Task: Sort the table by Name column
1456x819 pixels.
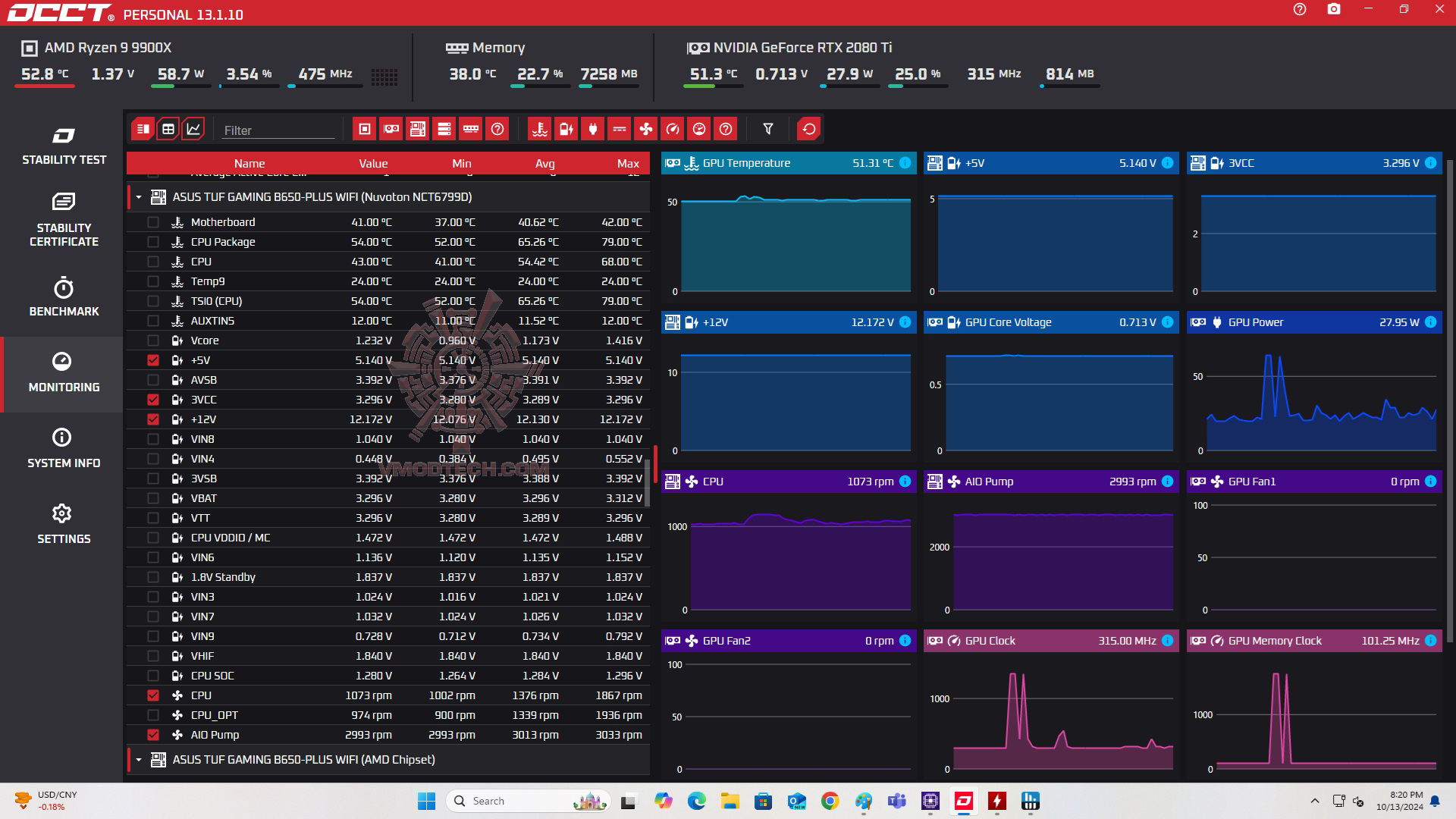Action: pos(249,163)
